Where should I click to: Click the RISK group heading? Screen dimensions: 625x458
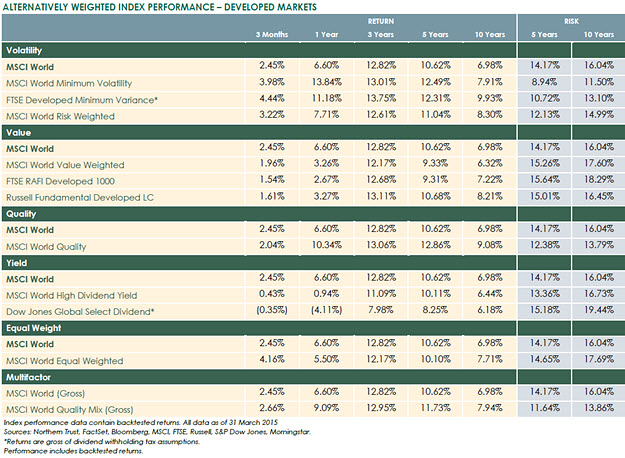pos(571,22)
